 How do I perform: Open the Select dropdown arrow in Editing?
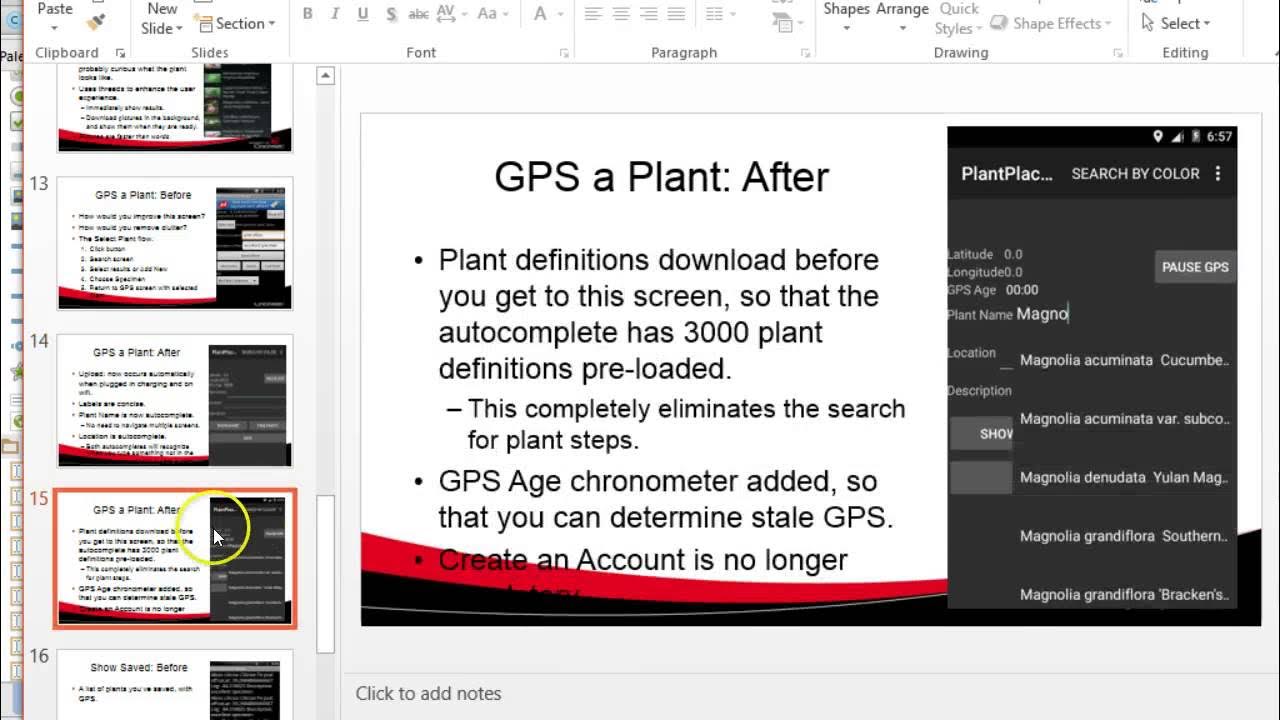click(x=1207, y=23)
